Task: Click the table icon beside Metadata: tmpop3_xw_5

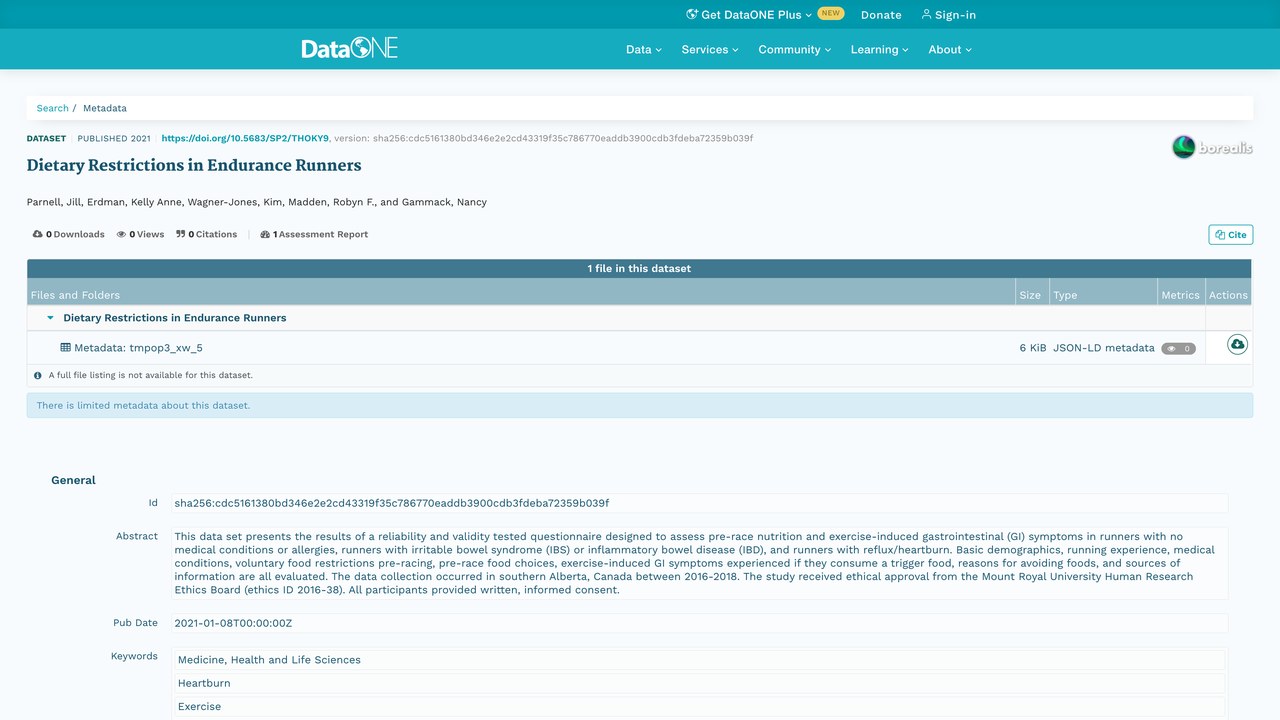Action: coord(66,348)
